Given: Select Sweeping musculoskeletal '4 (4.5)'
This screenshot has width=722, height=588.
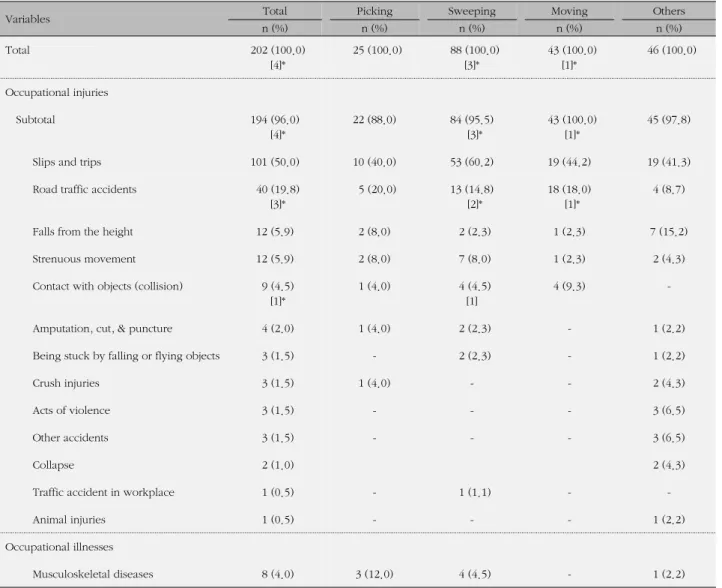Looking at the screenshot, I should (x=474, y=574).
